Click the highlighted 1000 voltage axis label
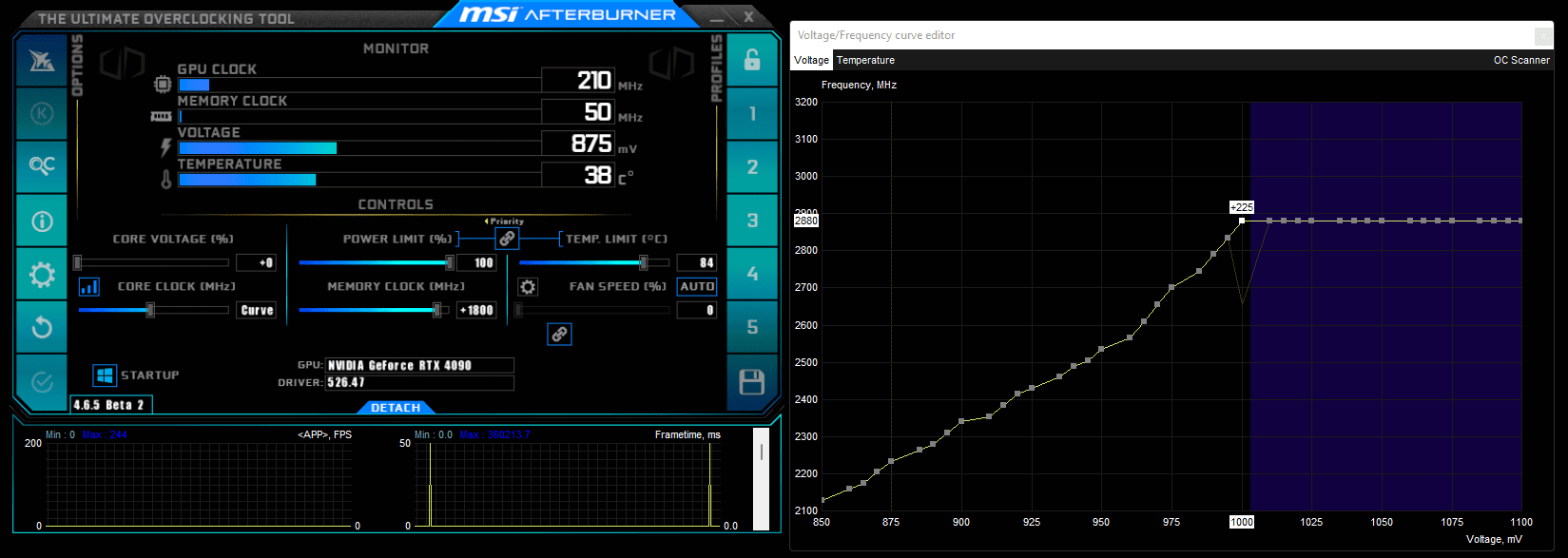The image size is (1568, 558). (x=1242, y=522)
